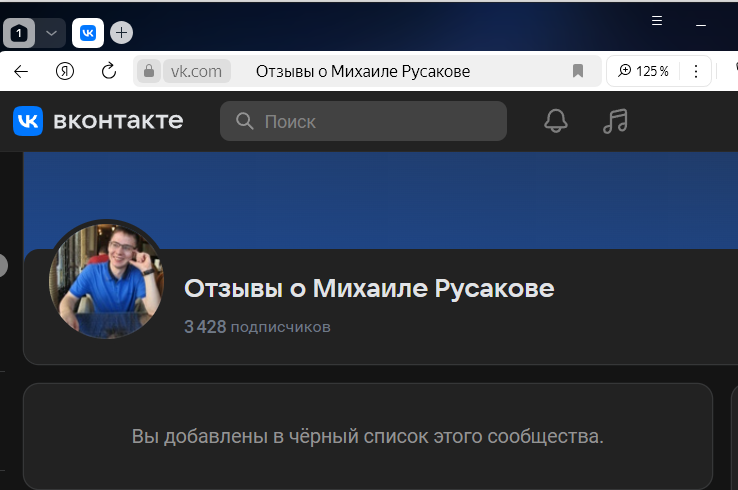Open a new tab with plus
This screenshot has width=738, height=490.
click(x=121, y=32)
